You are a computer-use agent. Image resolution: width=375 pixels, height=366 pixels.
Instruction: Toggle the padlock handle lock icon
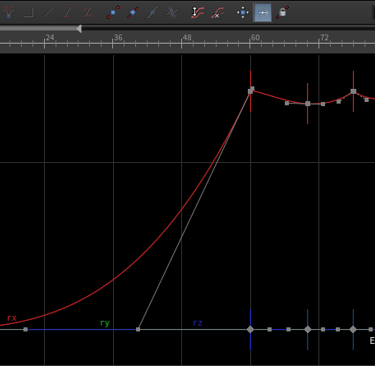(x=282, y=13)
